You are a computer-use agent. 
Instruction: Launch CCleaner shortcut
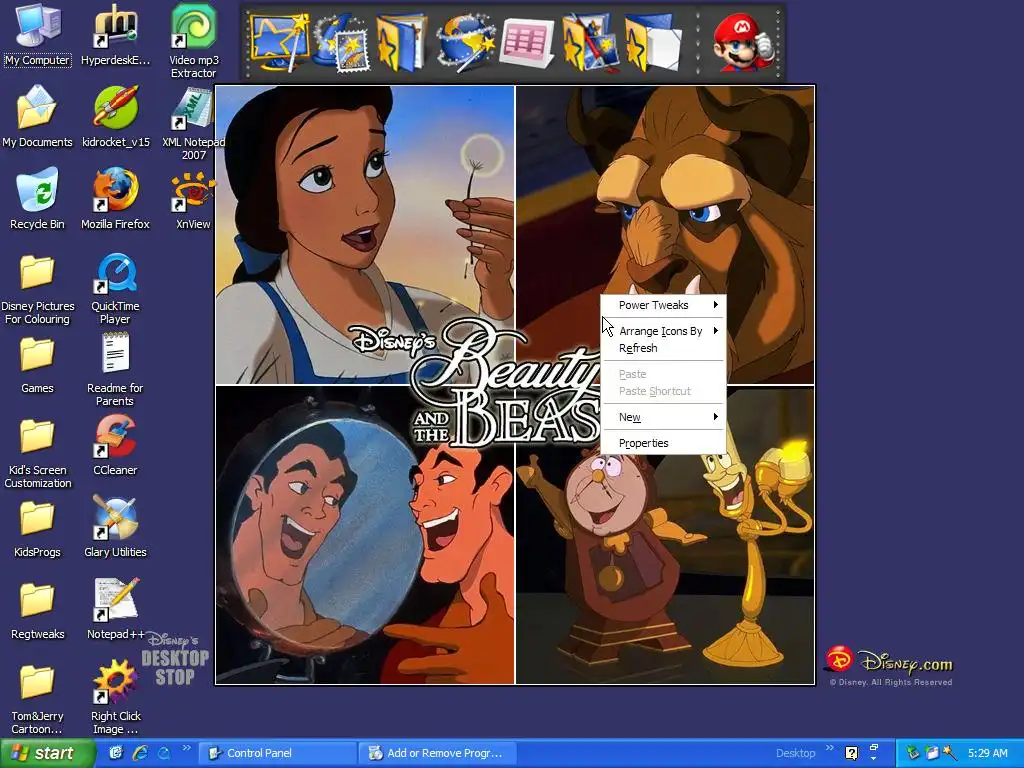click(x=115, y=445)
